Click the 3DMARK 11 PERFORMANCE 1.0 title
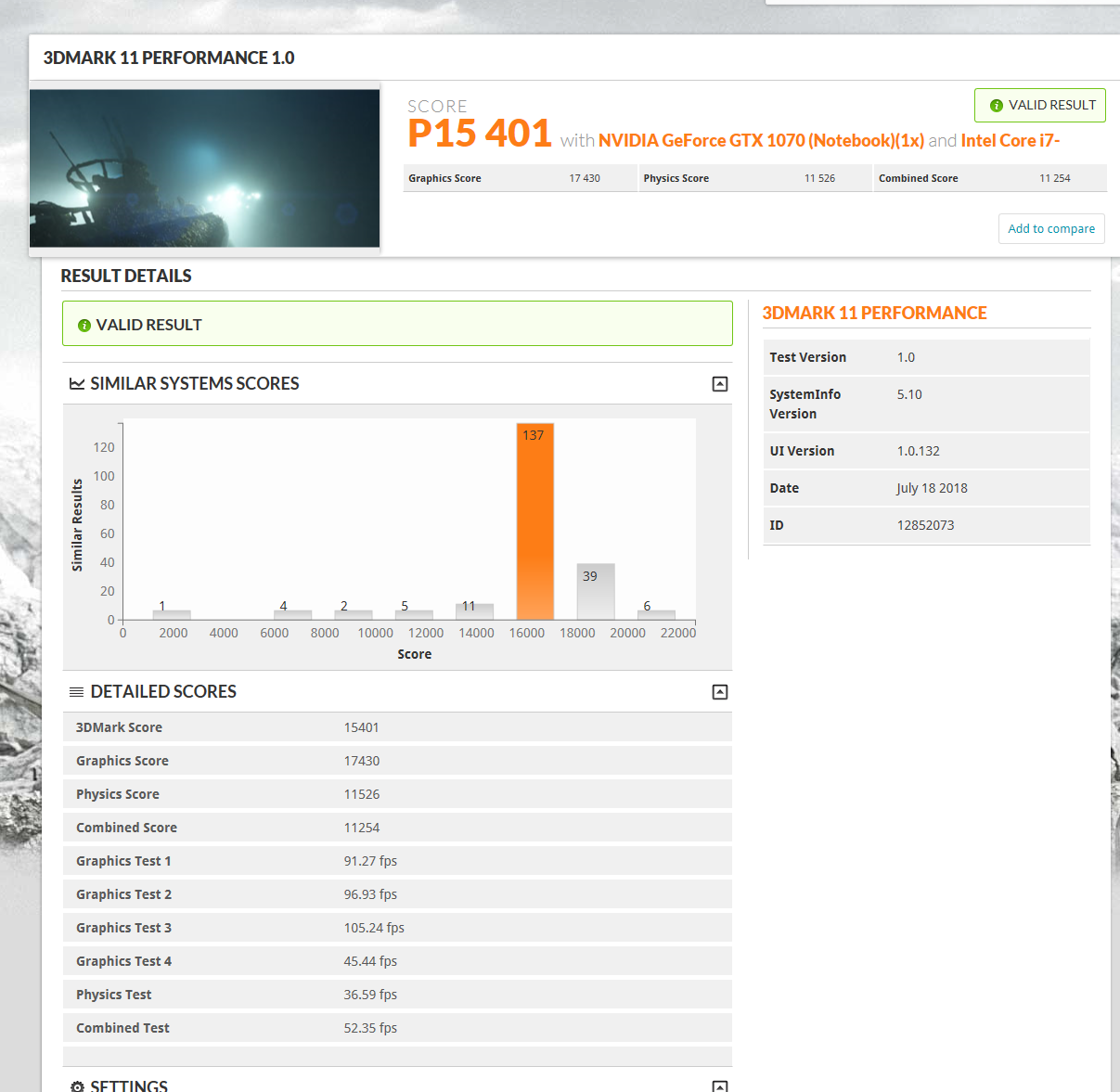The width and height of the screenshot is (1120, 1092). click(x=169, y=58)
